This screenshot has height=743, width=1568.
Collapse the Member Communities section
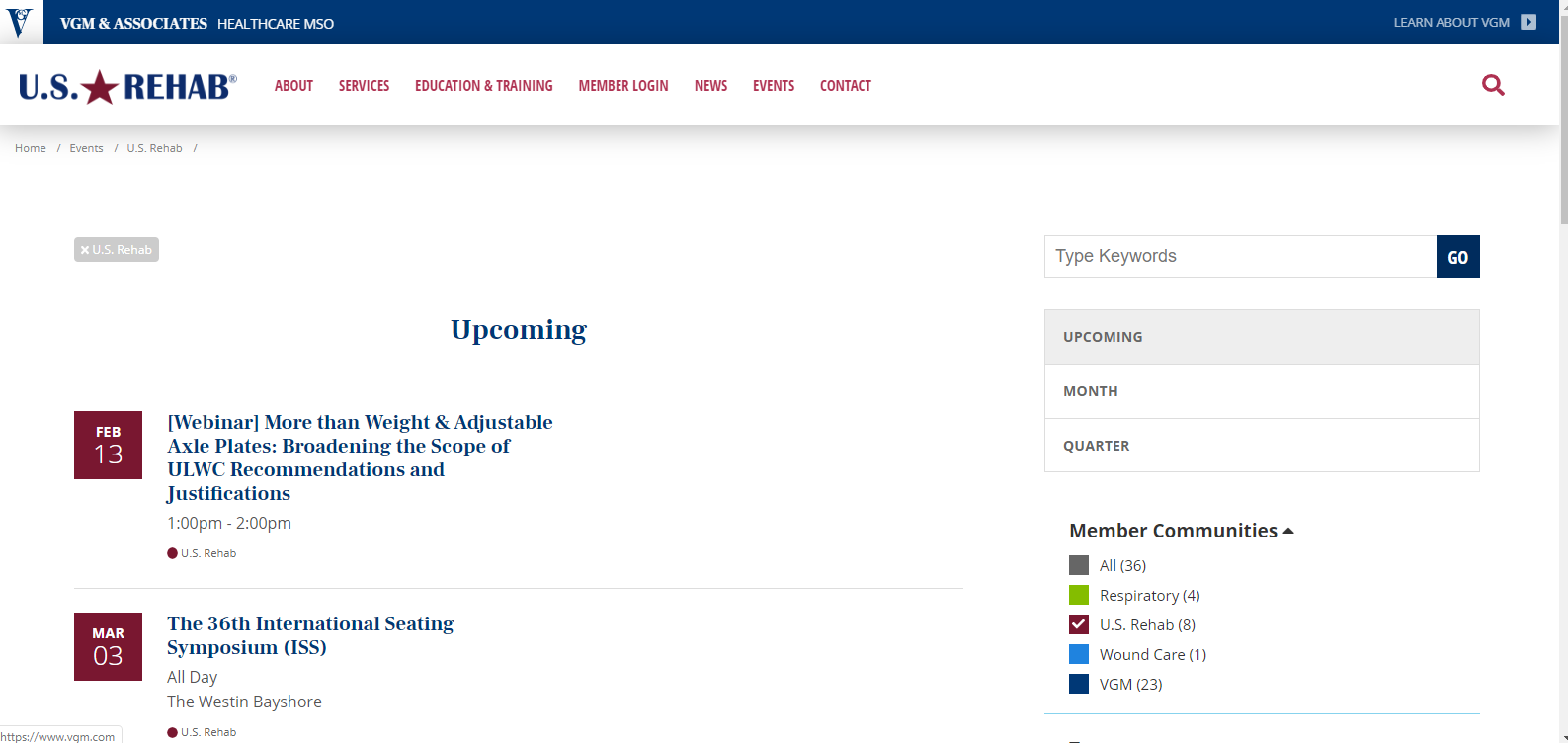[x=1181, y=531]
